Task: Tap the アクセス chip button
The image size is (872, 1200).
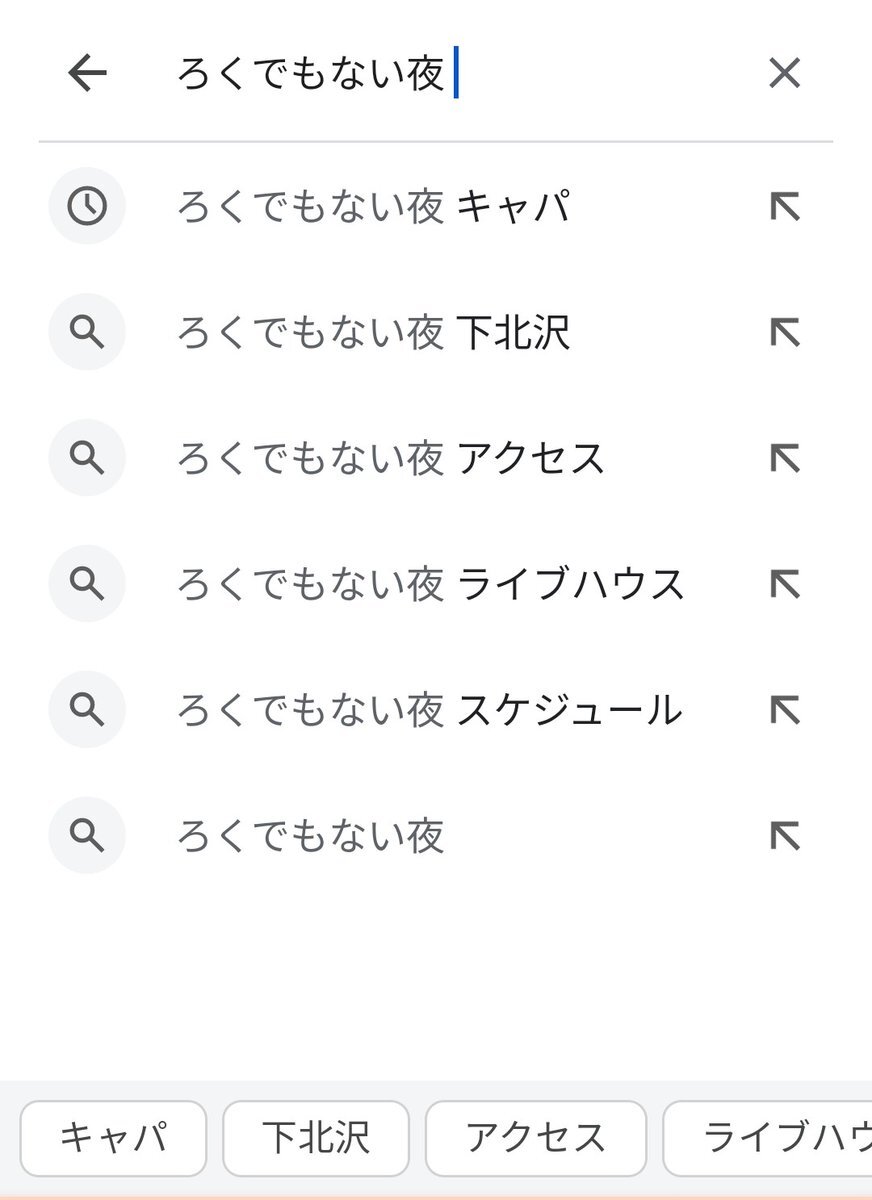Action: coord(536,1138)
